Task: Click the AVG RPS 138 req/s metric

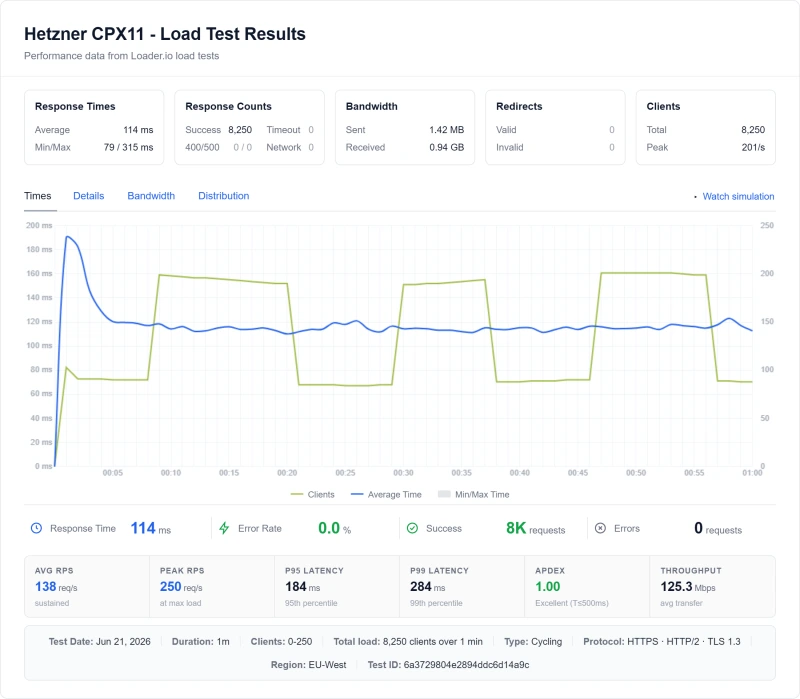Action: (56, 587)
